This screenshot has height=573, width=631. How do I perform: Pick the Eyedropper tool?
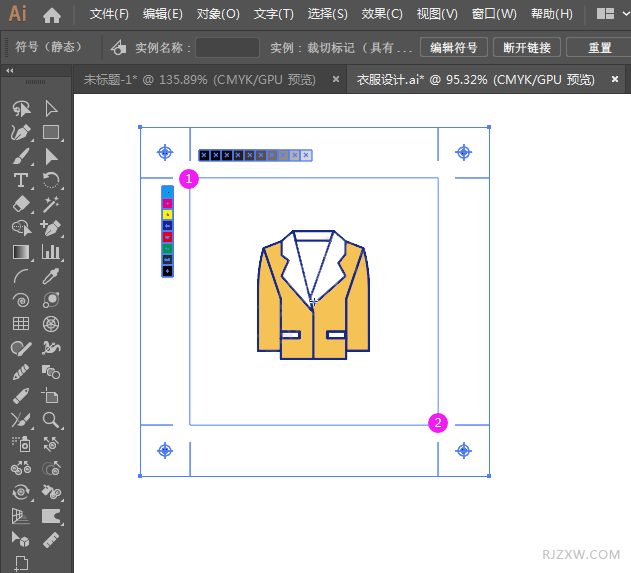click(x=51, y=276)
